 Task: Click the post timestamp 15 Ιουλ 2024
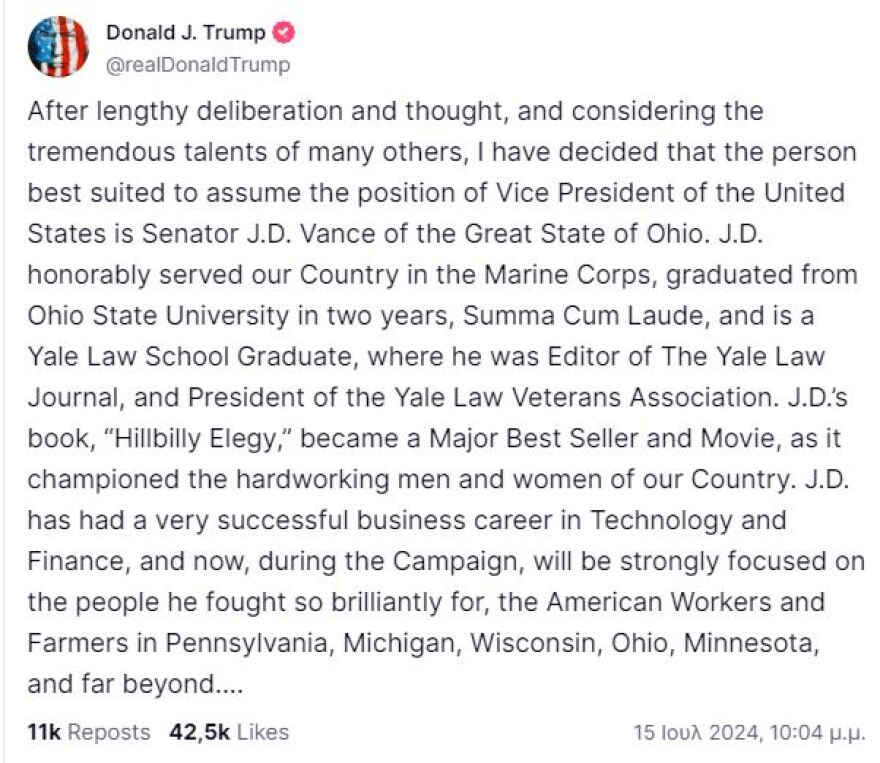[697, 733]
